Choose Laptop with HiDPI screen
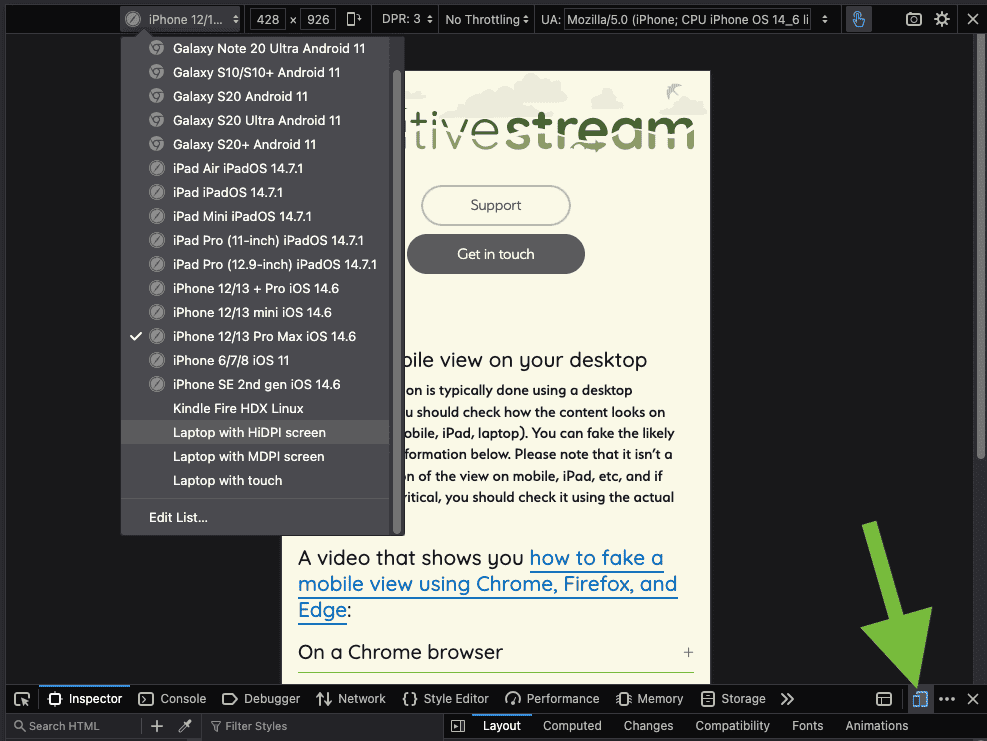This screenshot has width=987, height=741. pyautogui.click(x=249, y=432)
